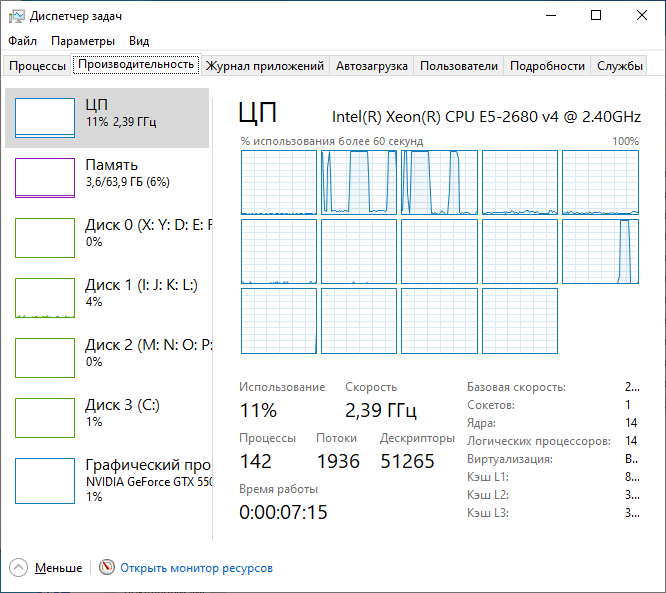Viewport: 666px width, 593px height.
Task: Go to the Пользователи tab
Action: pyautogui.click(x=459, y=66)
